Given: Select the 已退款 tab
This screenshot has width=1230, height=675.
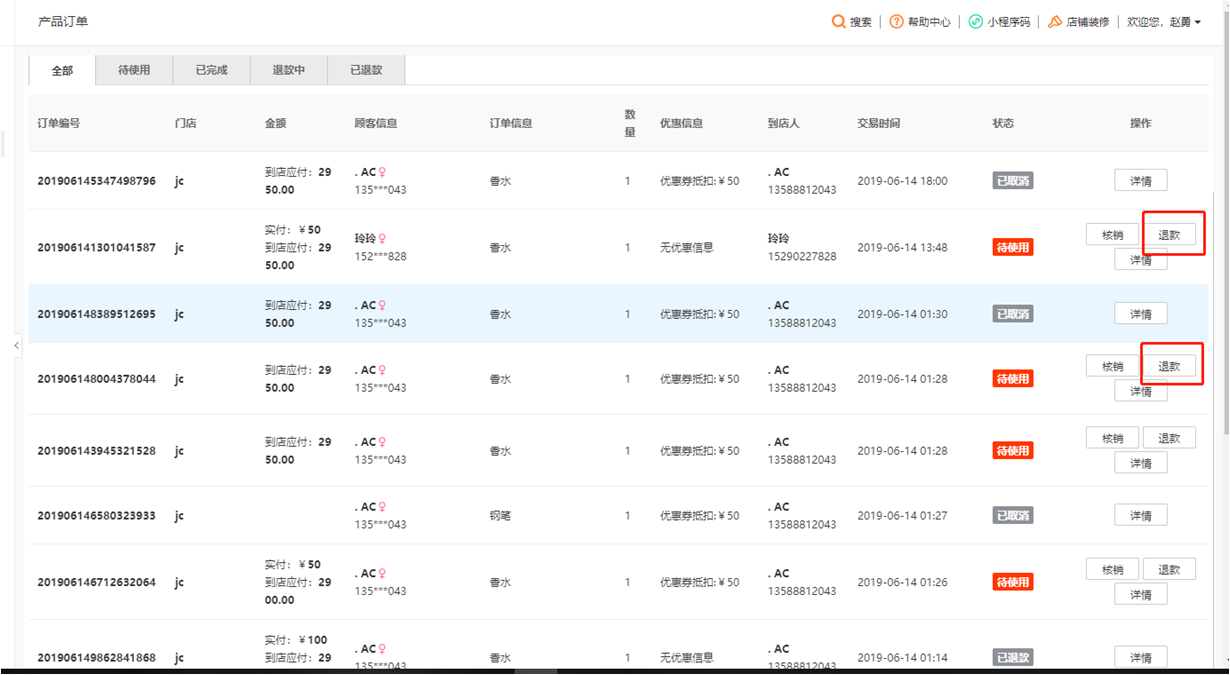Looking at the screenshot, I should pos(366,70).
